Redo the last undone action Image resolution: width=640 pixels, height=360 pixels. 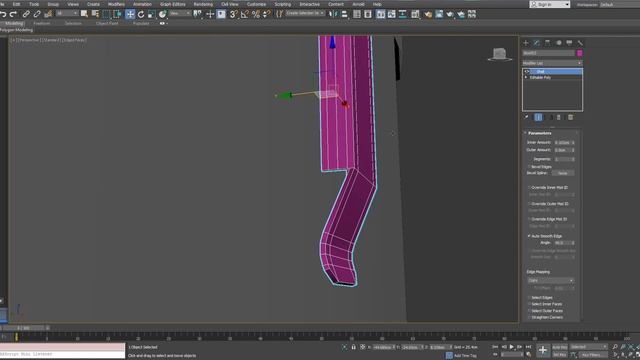[x=13, y=14]
